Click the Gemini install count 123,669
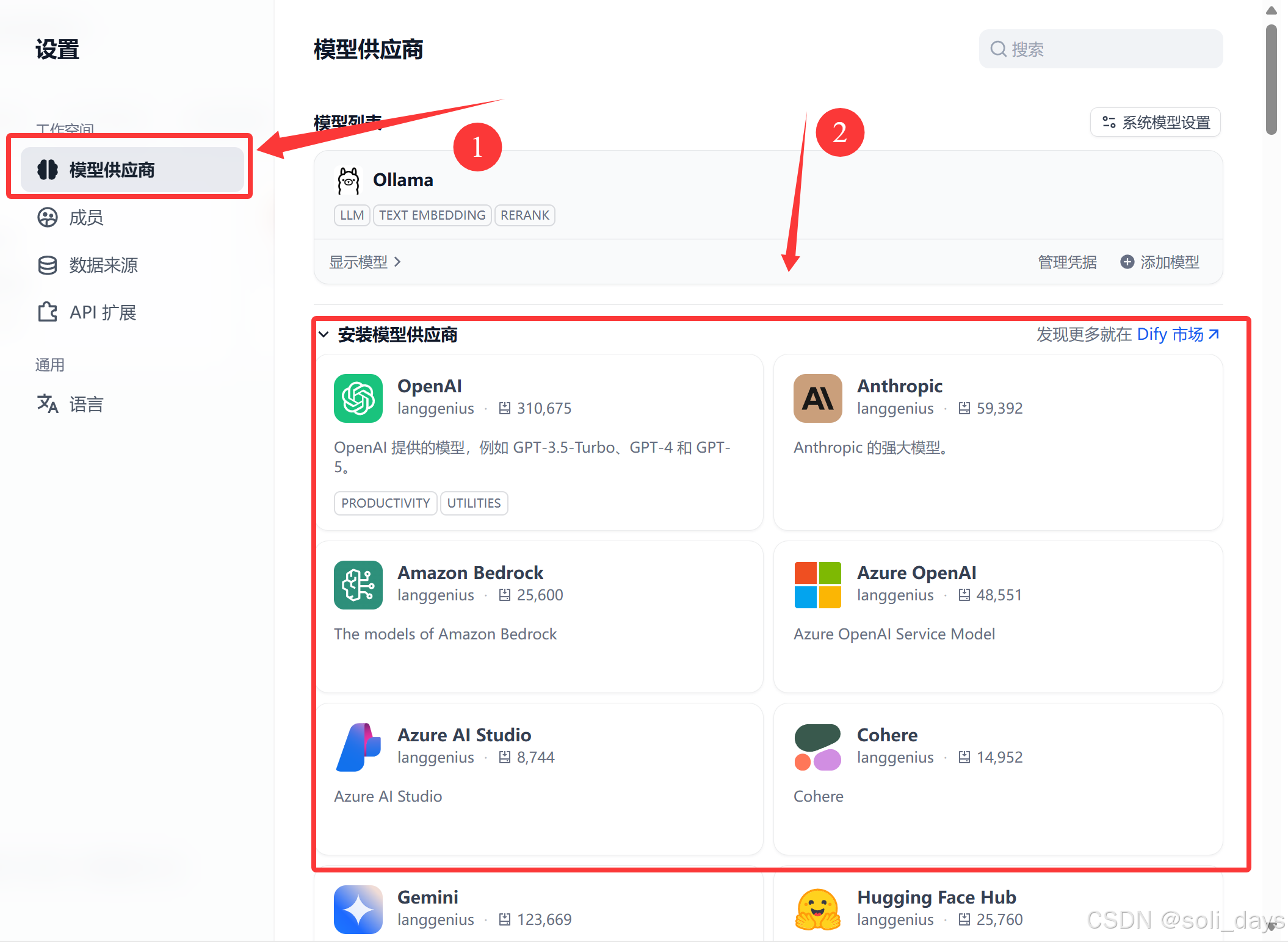 [544, 919]
